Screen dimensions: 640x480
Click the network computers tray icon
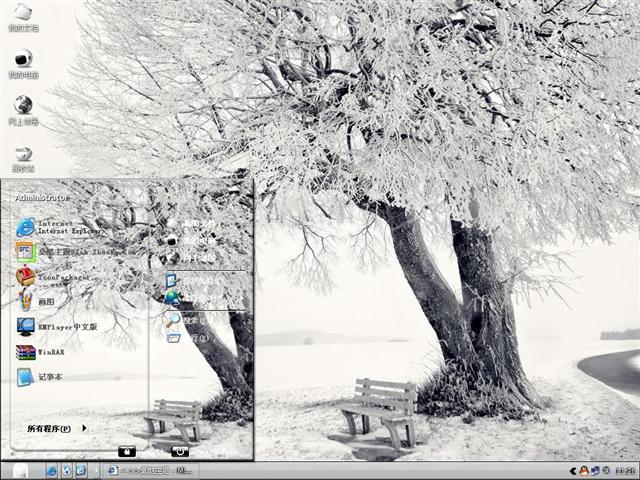click(595, 471)
